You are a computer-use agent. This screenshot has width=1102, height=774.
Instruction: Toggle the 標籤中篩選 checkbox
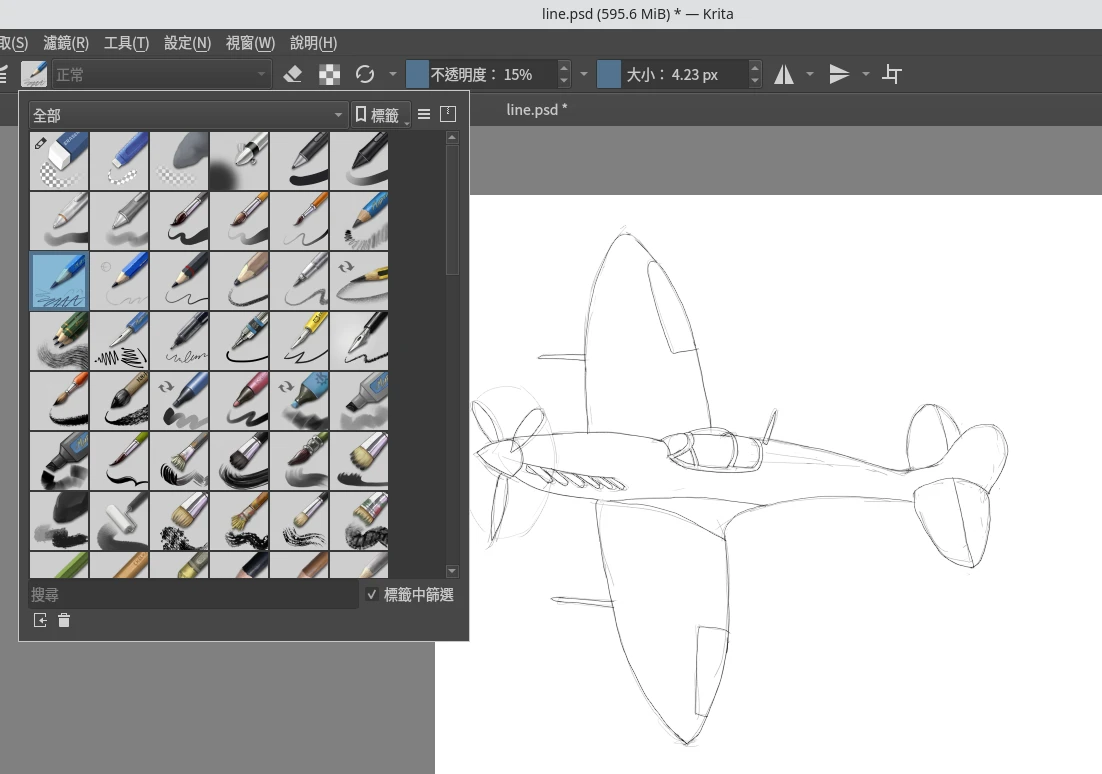372,595
